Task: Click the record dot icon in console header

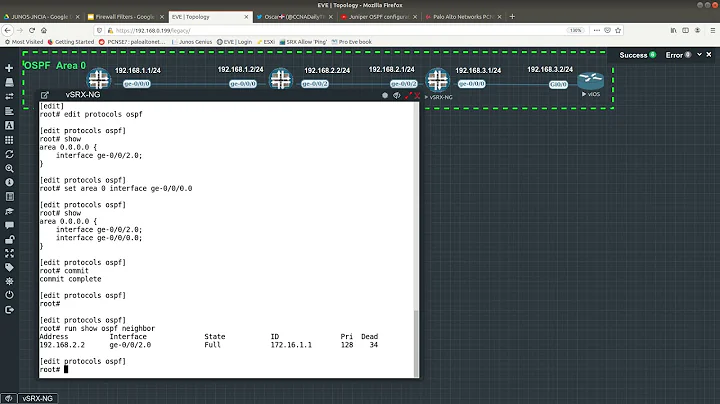Action: click(385, 95)
